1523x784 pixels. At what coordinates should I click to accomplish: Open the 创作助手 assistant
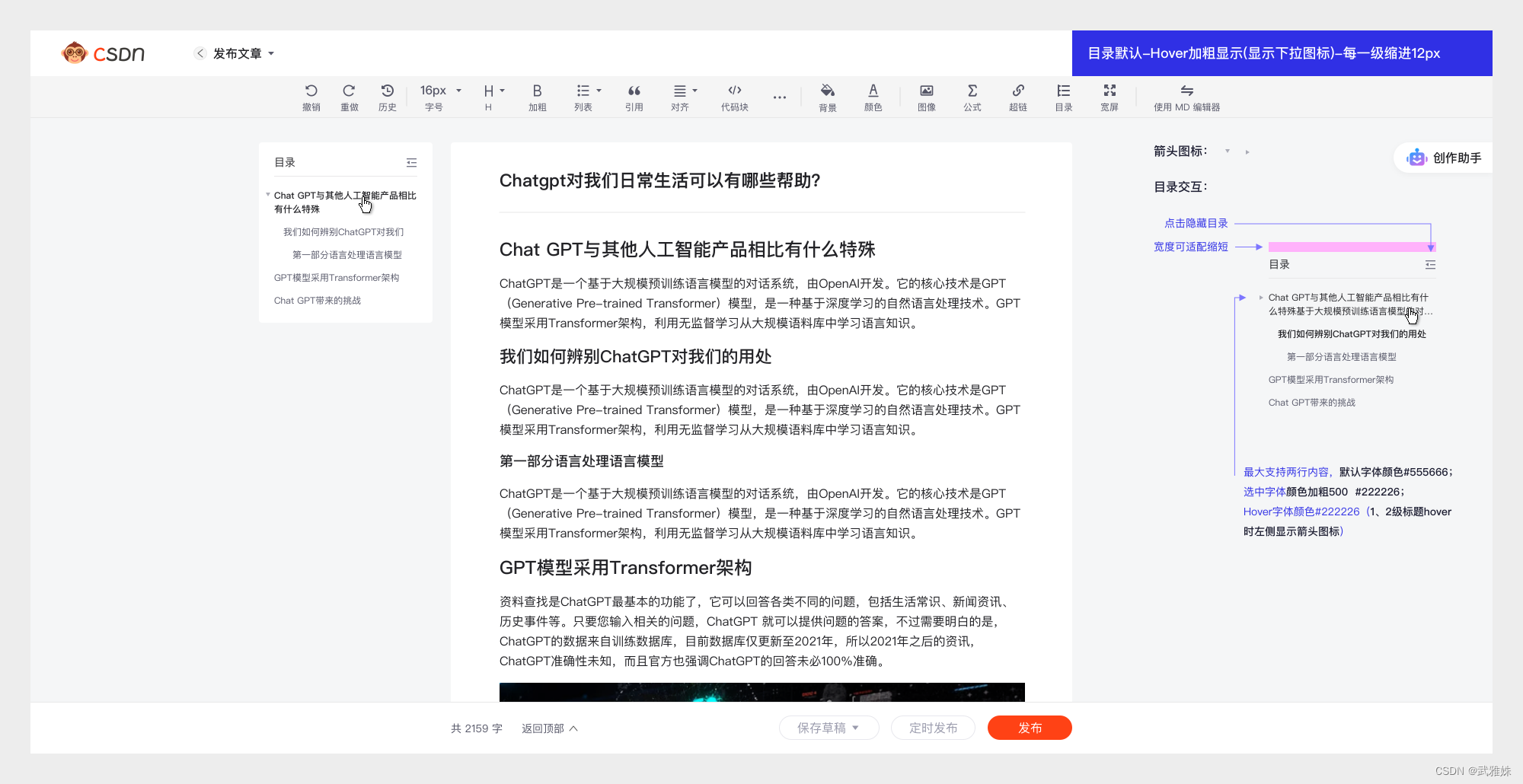click(1445, 158)
